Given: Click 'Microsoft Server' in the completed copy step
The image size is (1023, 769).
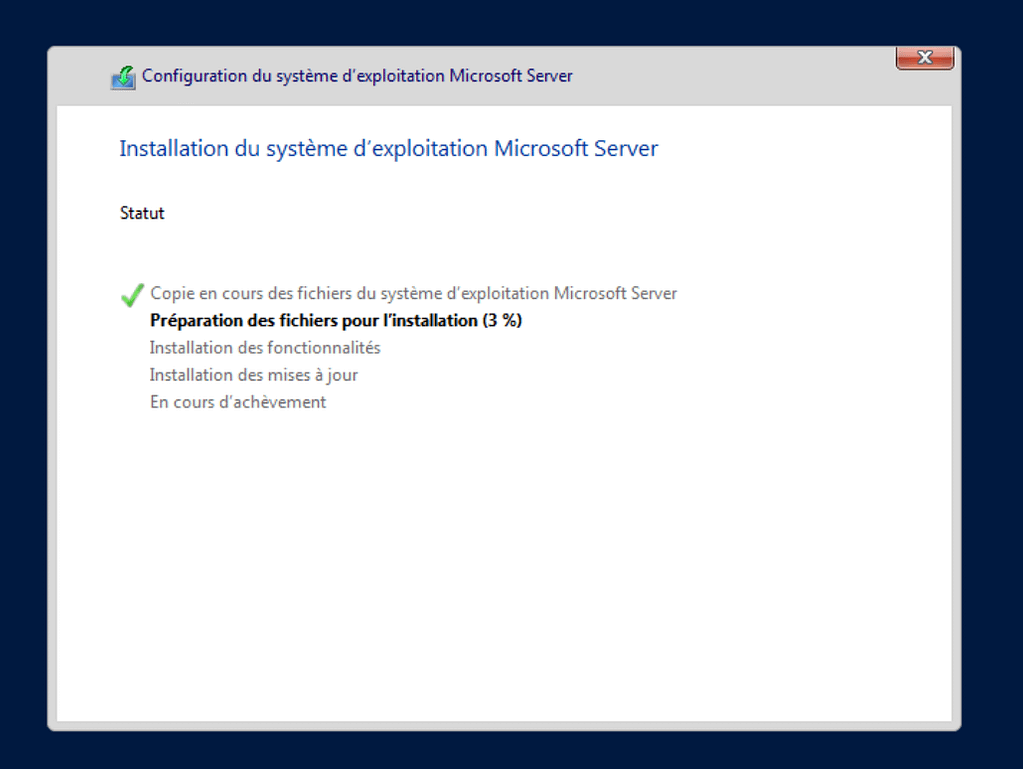Looking at the screenshot, I should 615,294.
